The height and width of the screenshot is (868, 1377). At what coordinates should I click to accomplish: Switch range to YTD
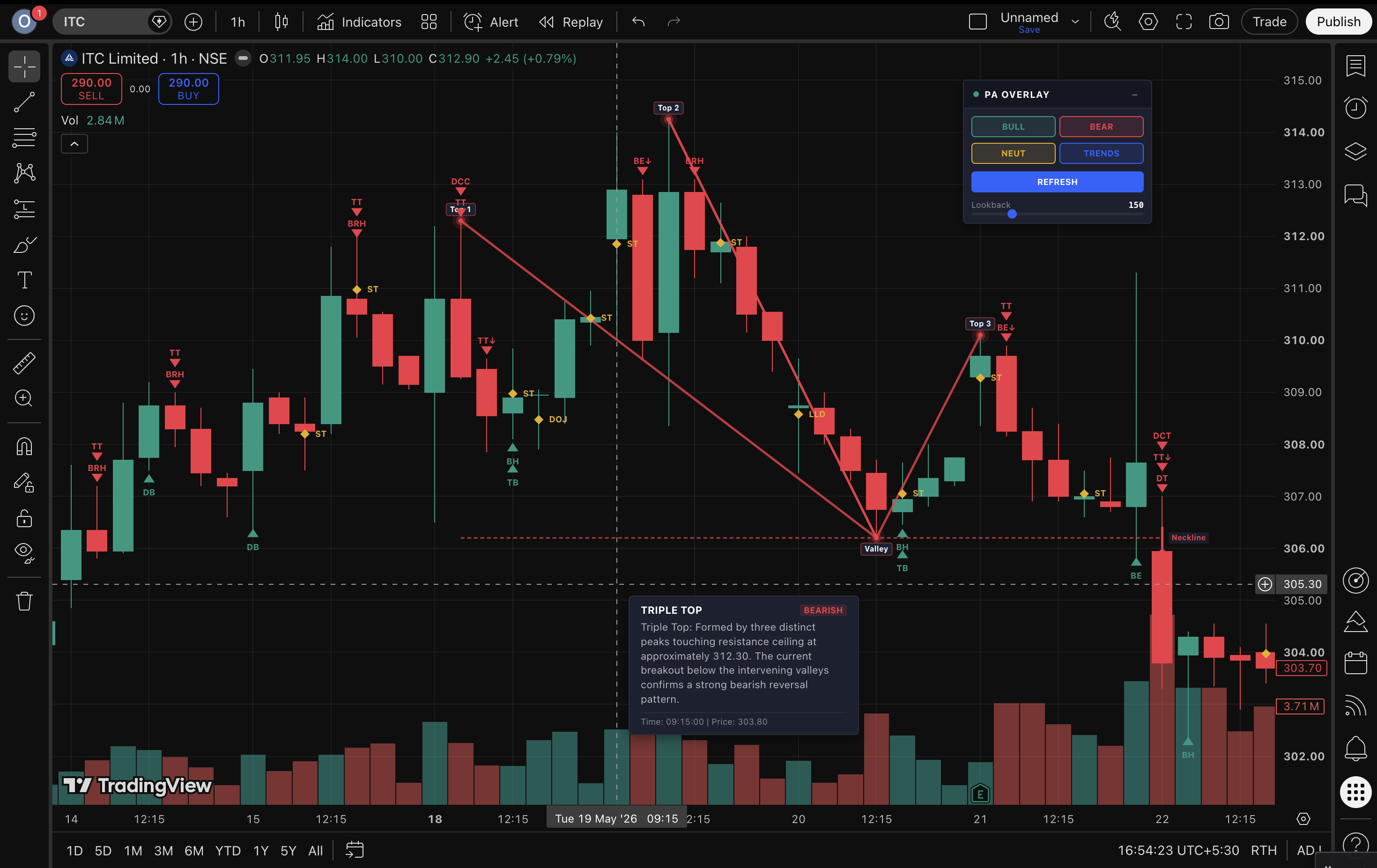(x=228, y=850)
